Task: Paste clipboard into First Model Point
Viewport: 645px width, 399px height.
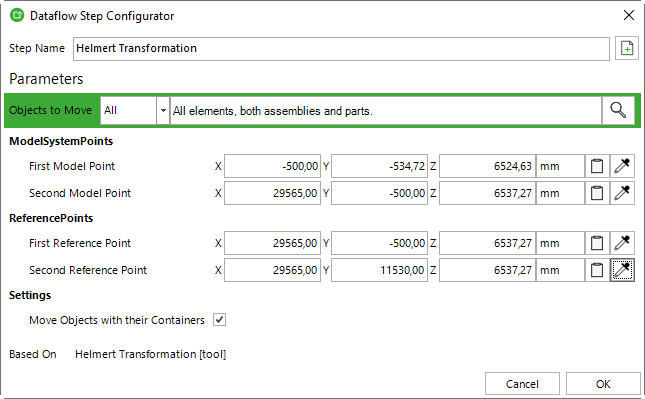Action: point(597,166)
